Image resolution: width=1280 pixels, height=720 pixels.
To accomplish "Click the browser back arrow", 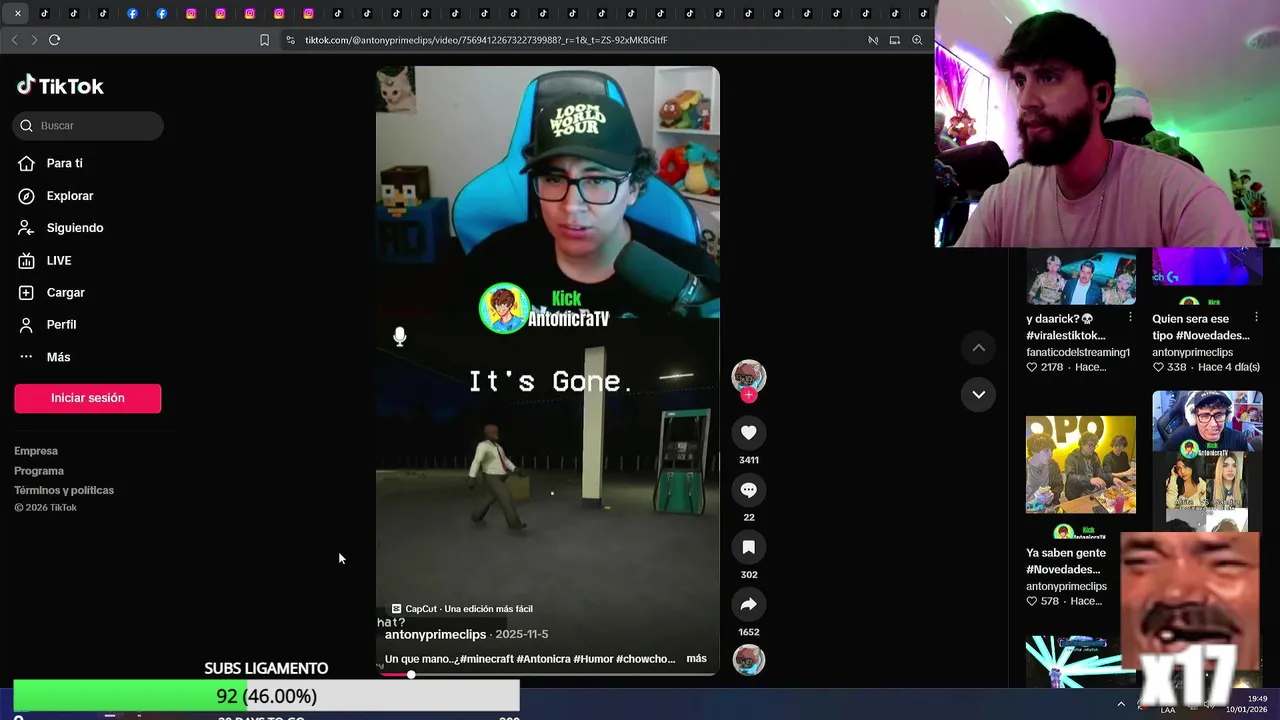I will point(14,40).
